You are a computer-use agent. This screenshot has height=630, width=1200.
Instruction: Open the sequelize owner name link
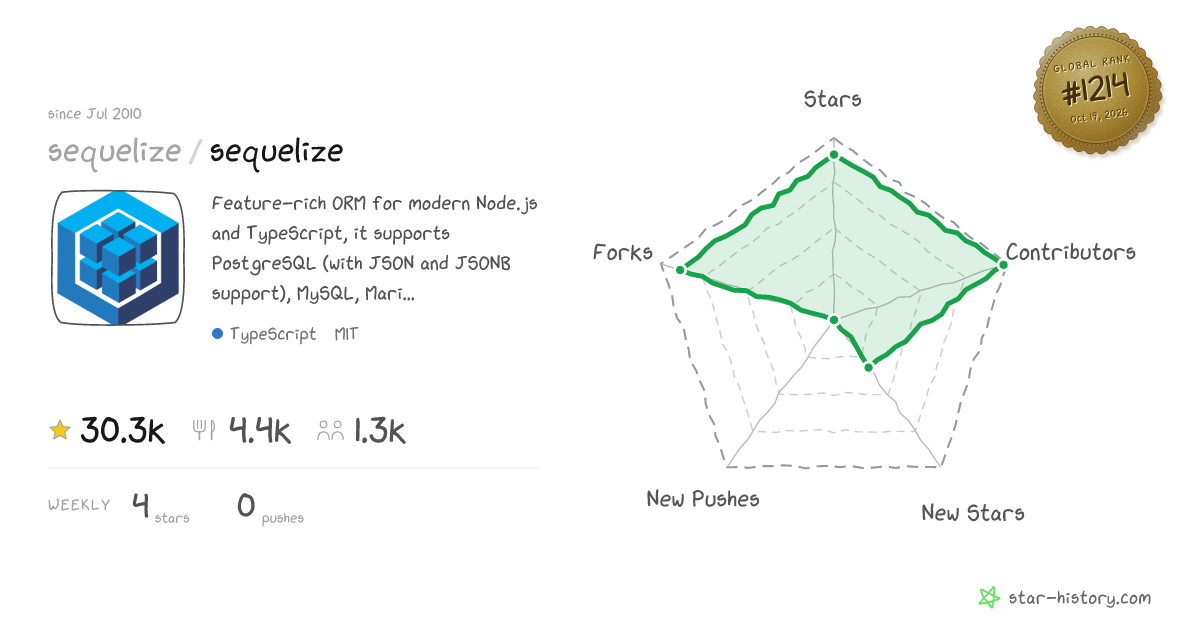115,152
